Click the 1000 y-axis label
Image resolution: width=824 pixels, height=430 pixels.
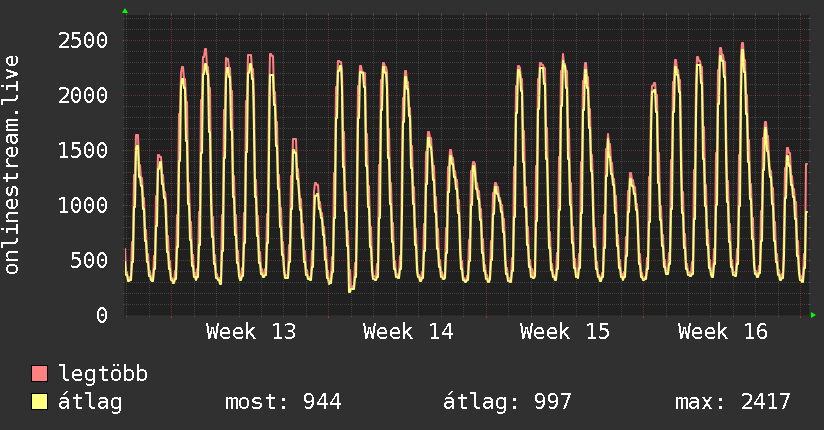83,206
